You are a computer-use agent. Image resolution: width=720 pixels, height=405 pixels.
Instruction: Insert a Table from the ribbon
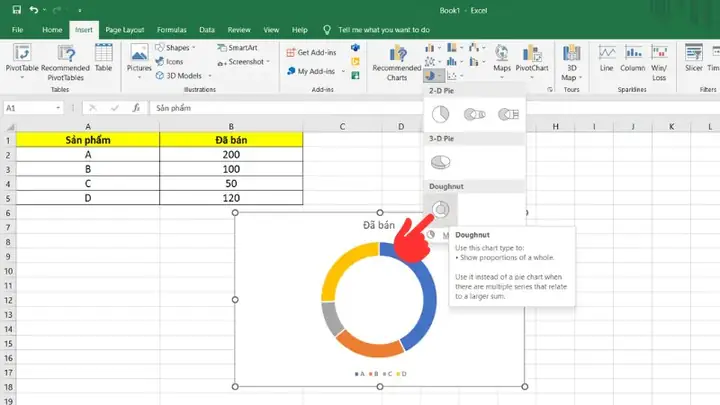pyautogui.click(x=103, y=58)
